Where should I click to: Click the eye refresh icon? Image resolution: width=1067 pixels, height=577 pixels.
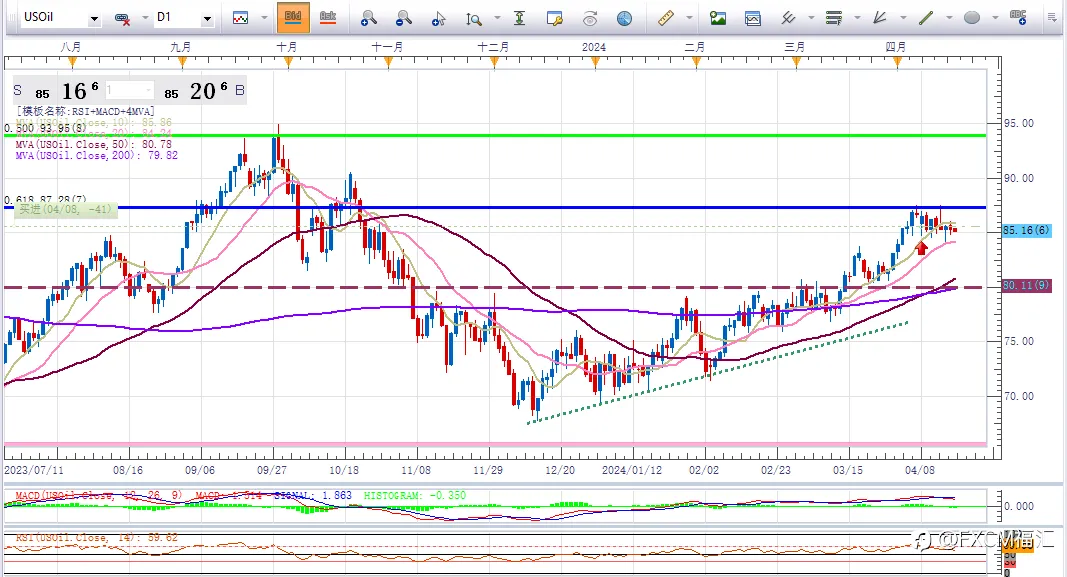click(x=590, y=18)
